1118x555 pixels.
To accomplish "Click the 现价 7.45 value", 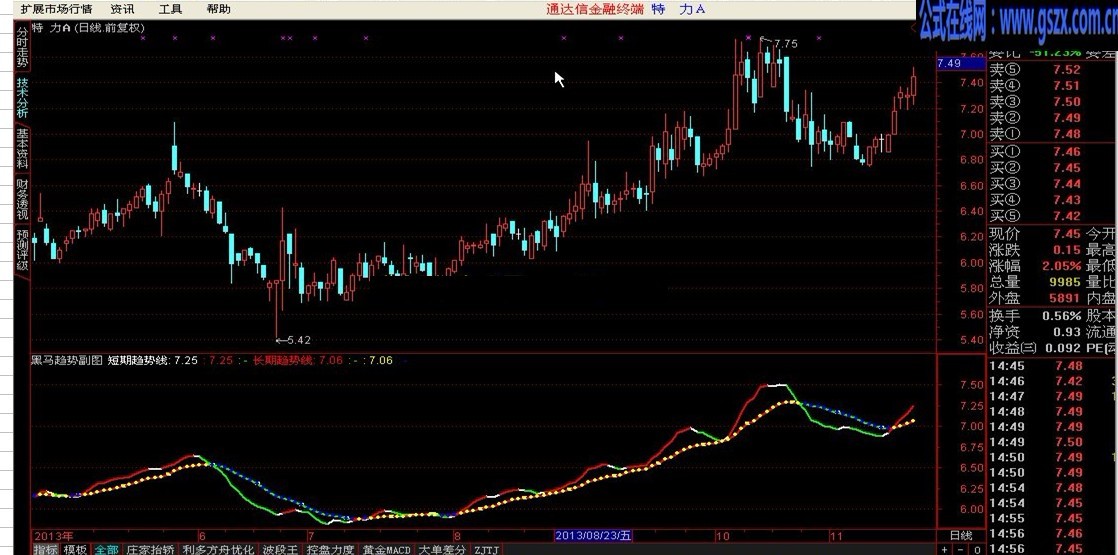I will click(x=1067, y=234).
